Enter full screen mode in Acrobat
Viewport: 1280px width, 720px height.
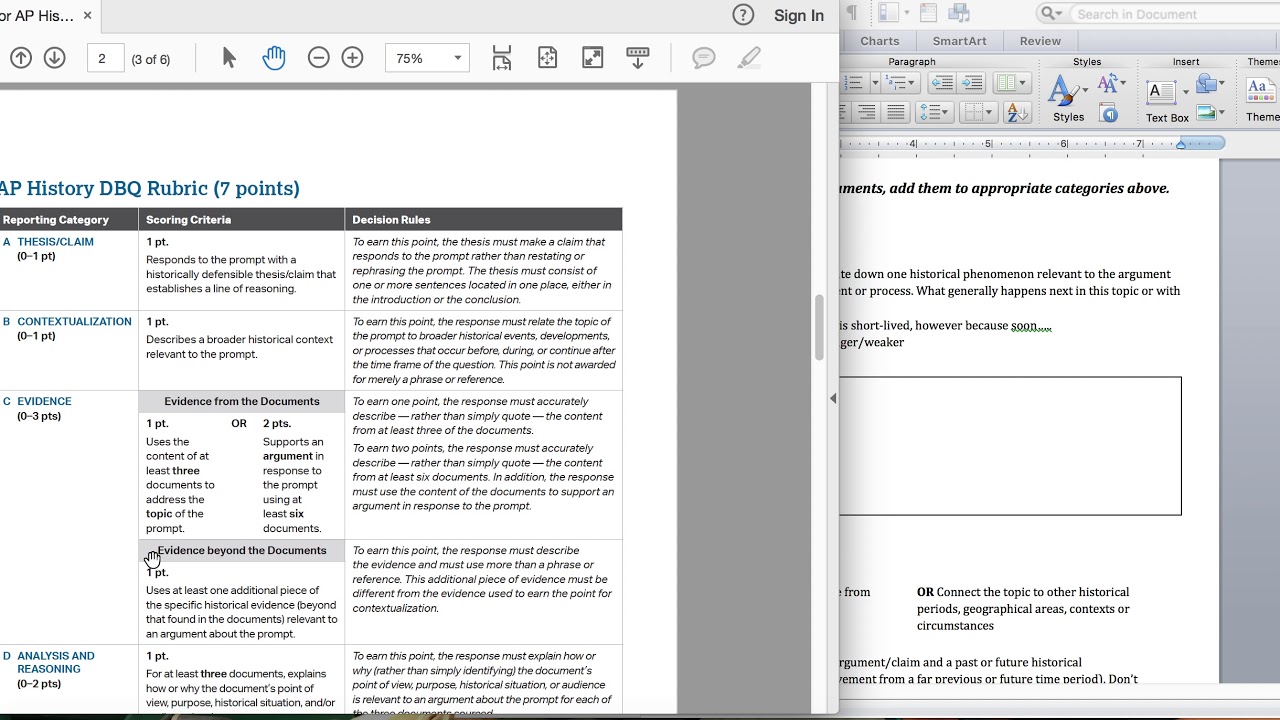593,58
